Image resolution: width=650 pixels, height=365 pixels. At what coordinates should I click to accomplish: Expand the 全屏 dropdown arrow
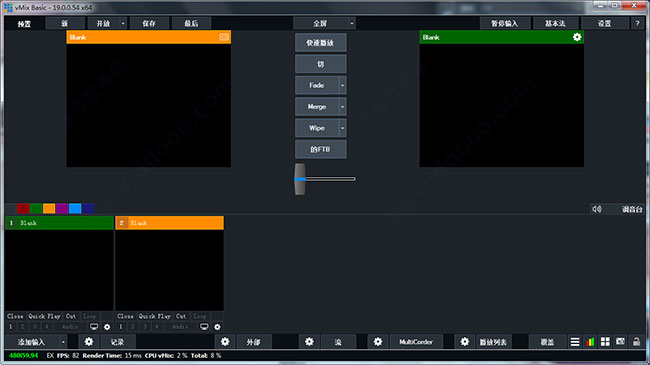pyautogui.click(x=352, y=24)
